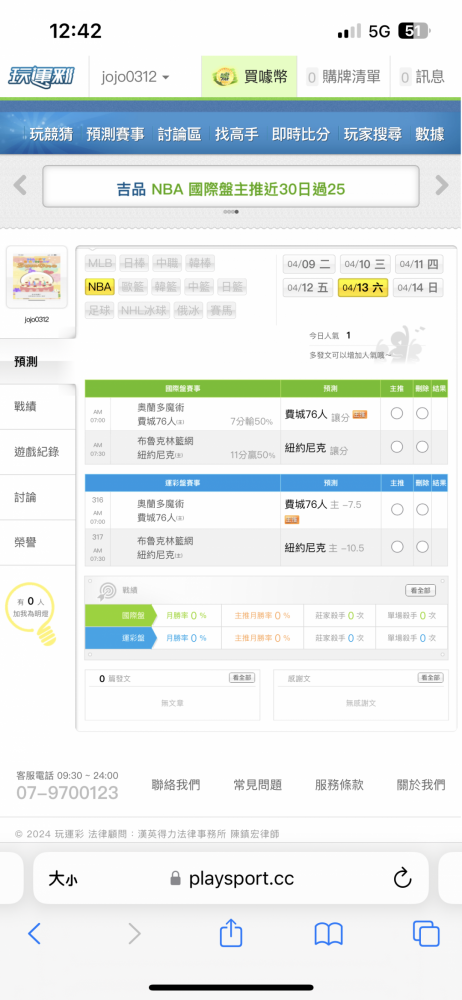Choose date 04/14 日

pyautogui.click(x=418, y=288)
